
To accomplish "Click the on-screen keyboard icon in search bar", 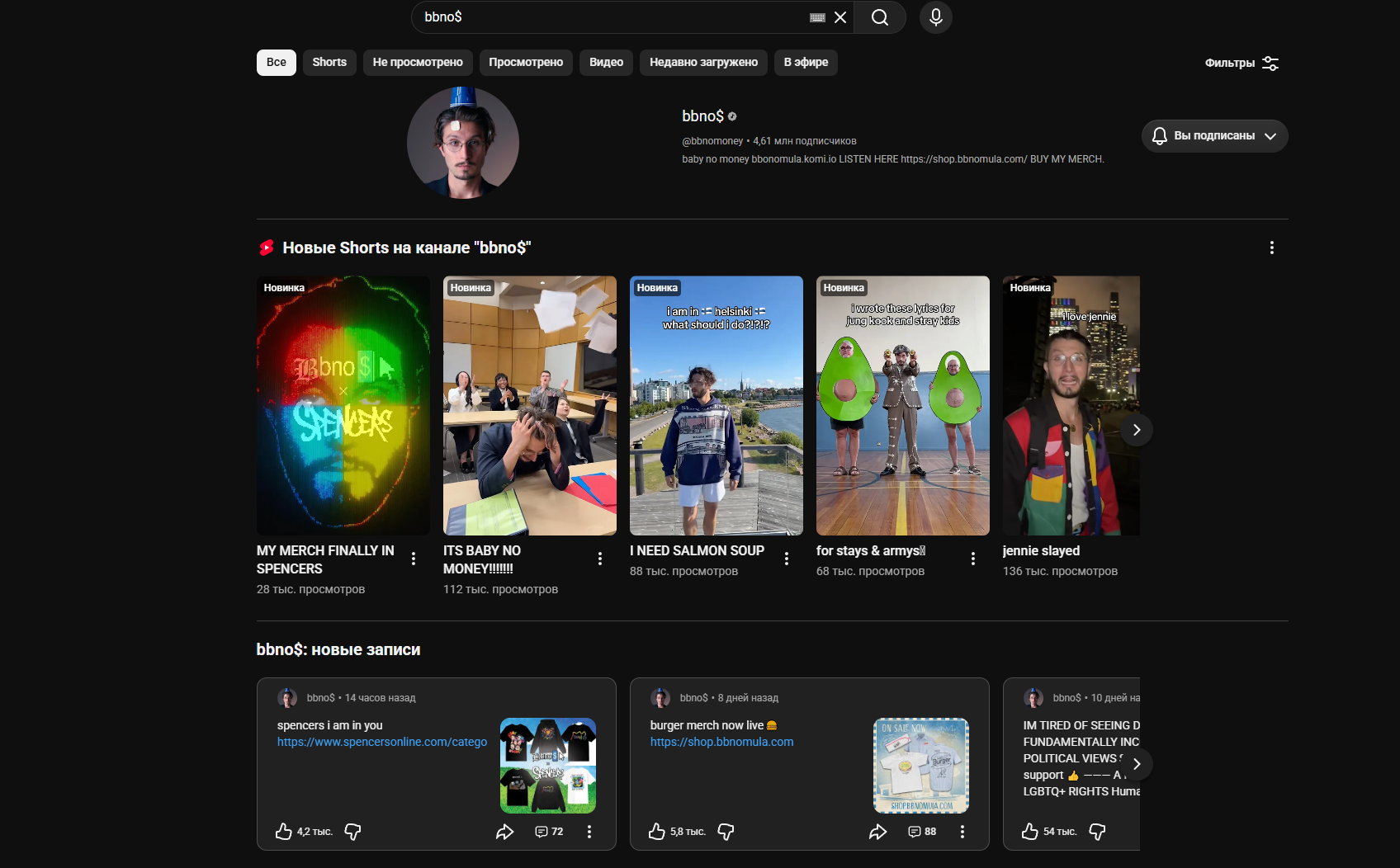I will click(817, 17).
